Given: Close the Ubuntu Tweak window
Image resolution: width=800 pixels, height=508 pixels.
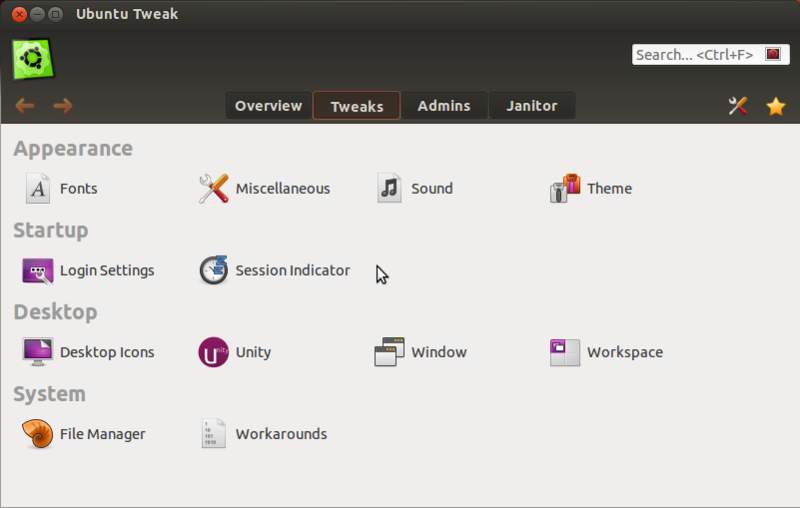Looking at the screenshot, I should click(19, 14).
